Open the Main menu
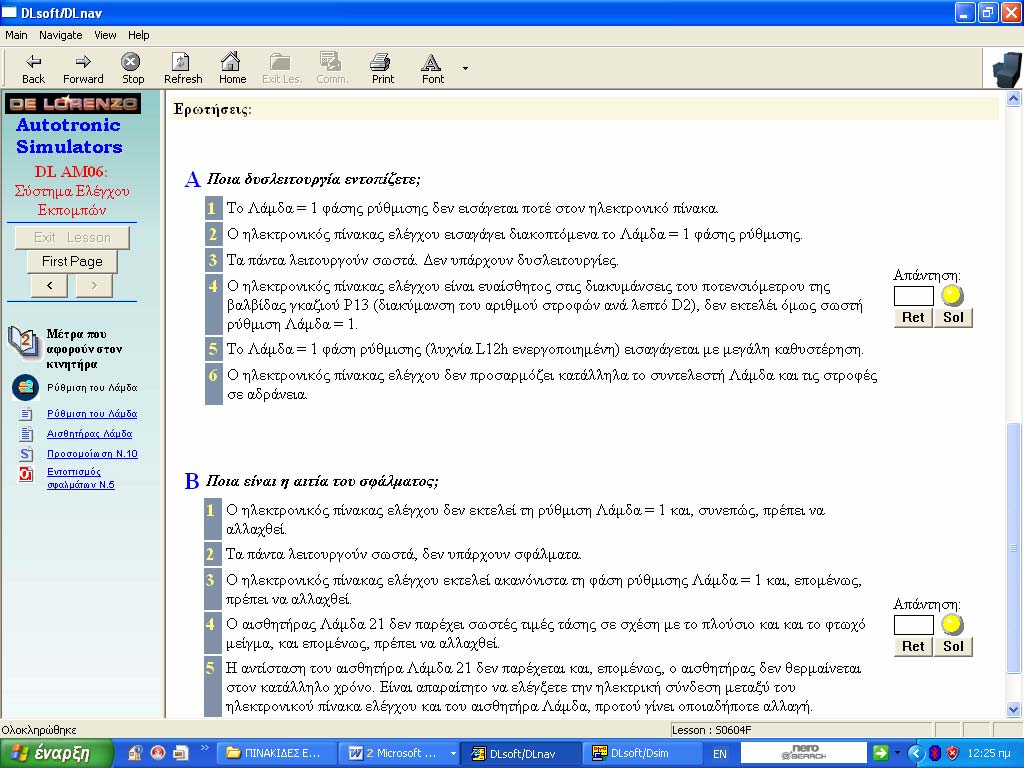1024x768 pixels. click(x=16, y=35)
